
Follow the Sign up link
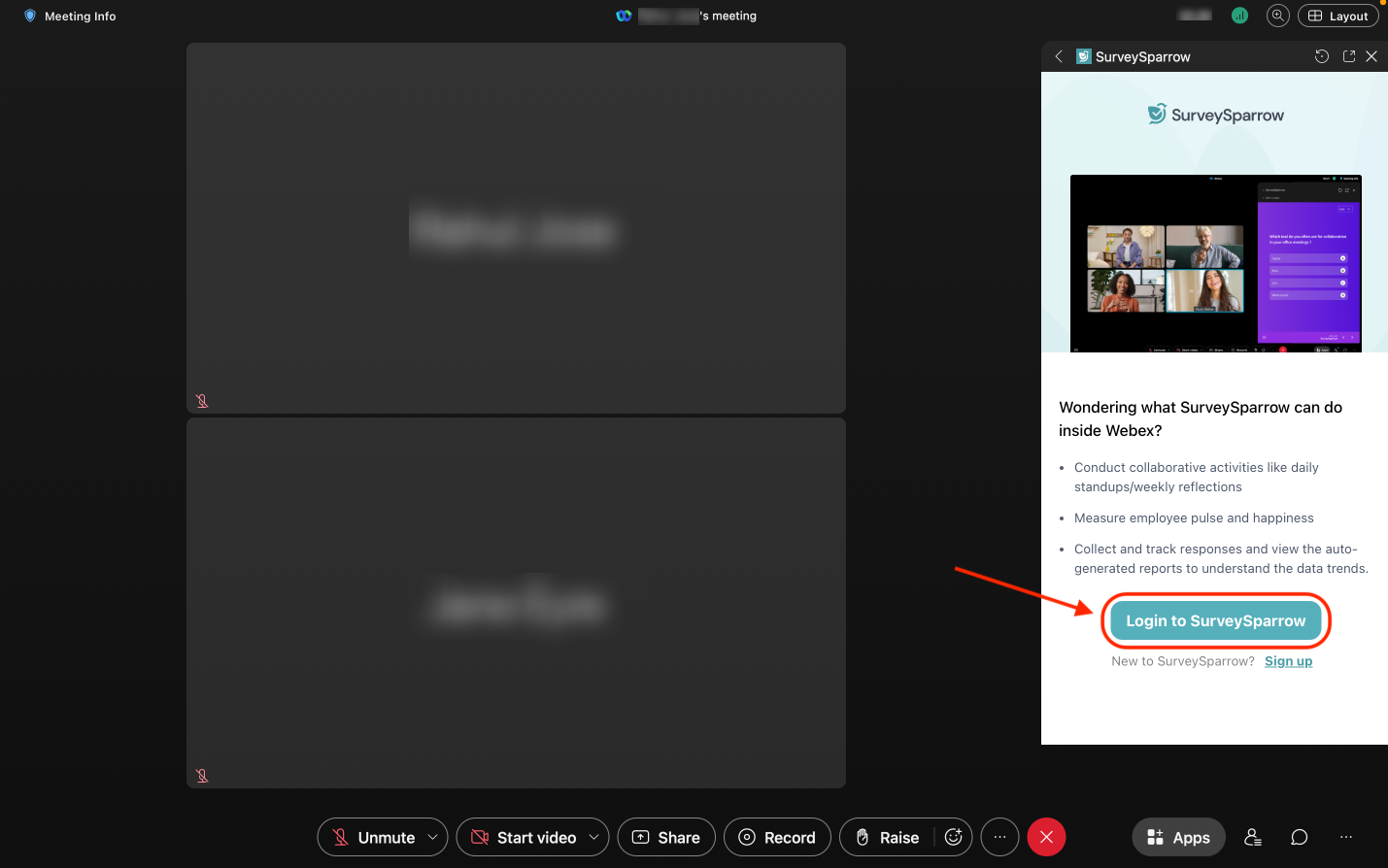(x=1288, y=661)
